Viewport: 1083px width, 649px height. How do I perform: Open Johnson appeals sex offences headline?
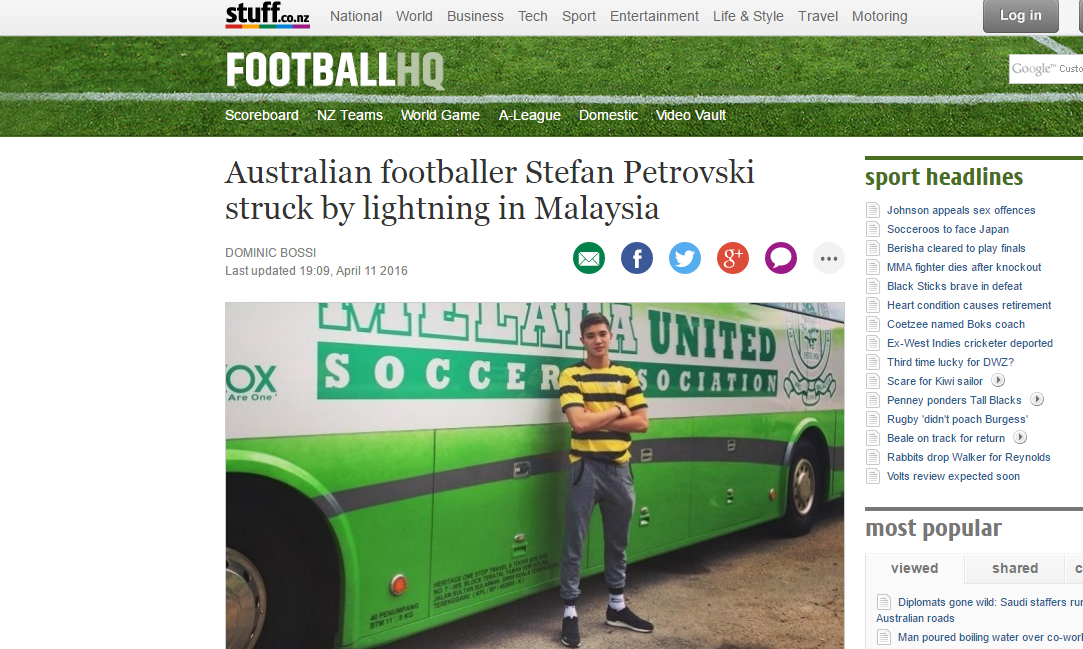coord(961,210)
